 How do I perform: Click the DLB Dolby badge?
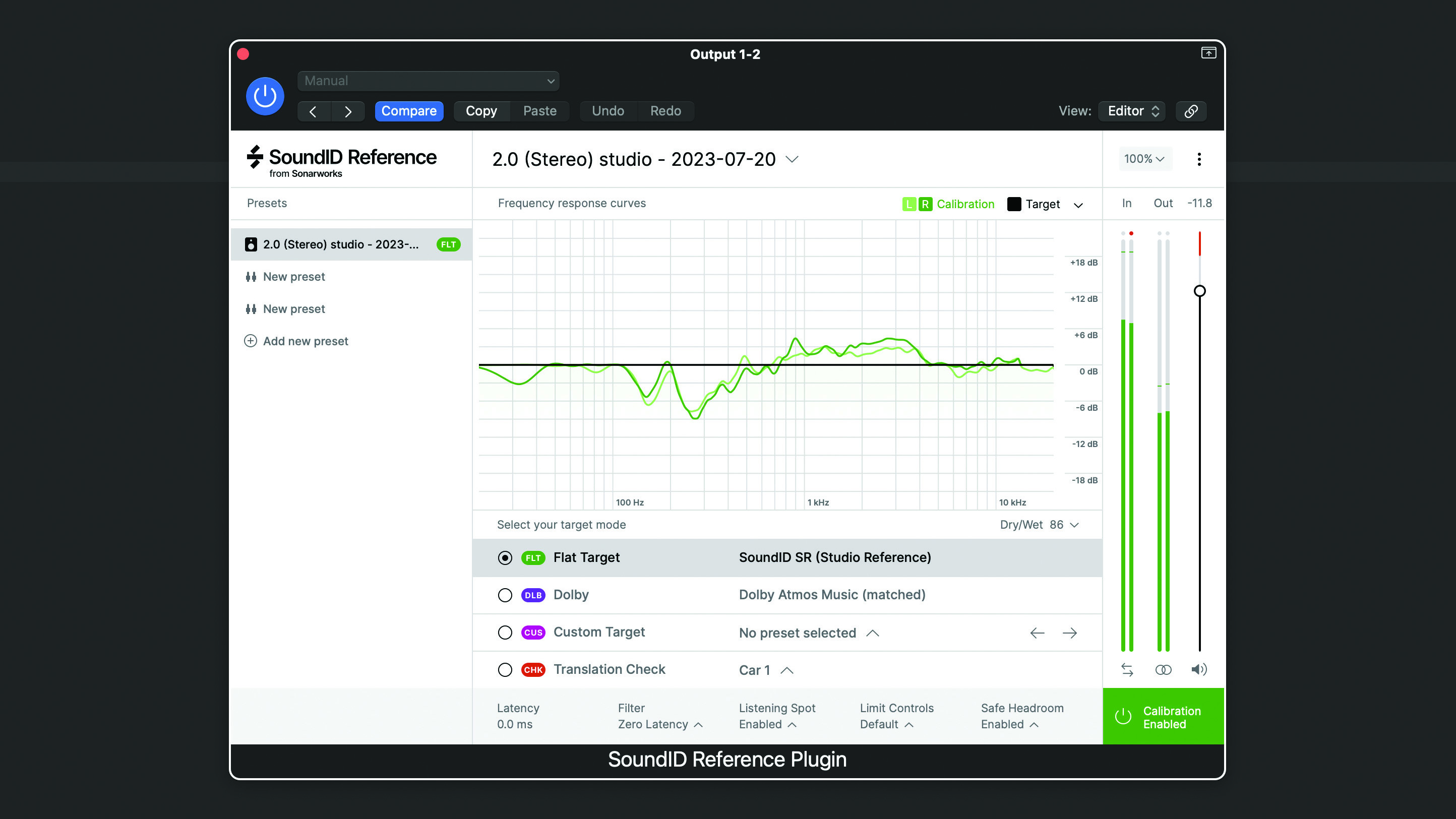[533, 595]
